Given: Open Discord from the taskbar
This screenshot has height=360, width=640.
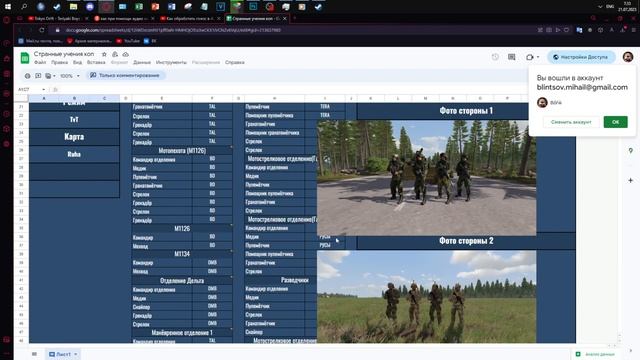Looking at the screenshot, I should [x=90, y=7].
